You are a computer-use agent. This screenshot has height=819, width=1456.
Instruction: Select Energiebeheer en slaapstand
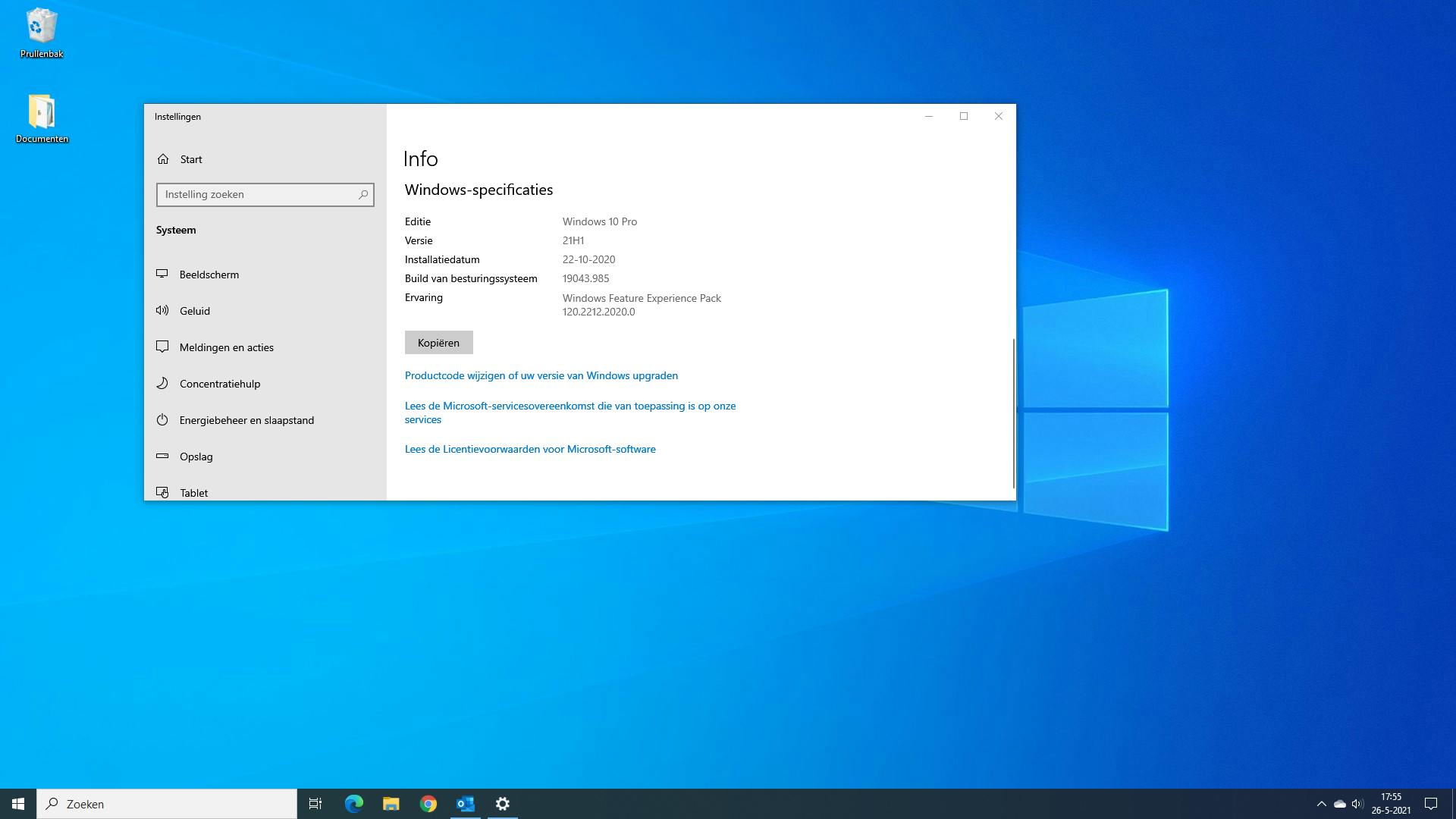246,420
